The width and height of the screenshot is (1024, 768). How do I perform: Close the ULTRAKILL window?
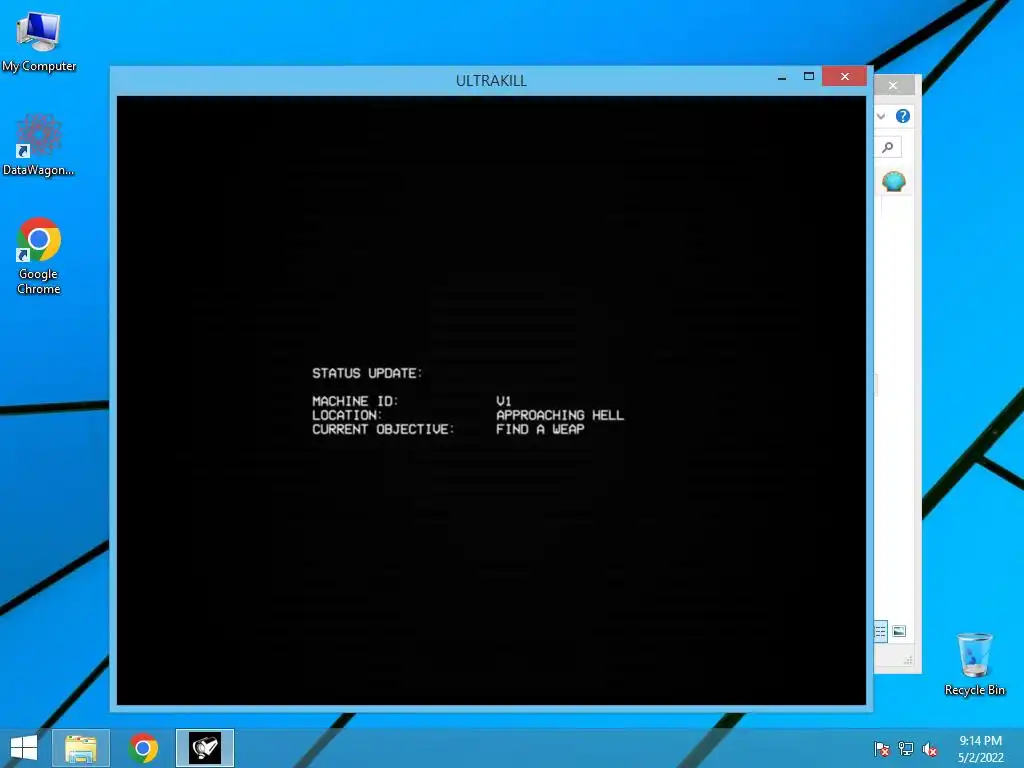[844, 76]
